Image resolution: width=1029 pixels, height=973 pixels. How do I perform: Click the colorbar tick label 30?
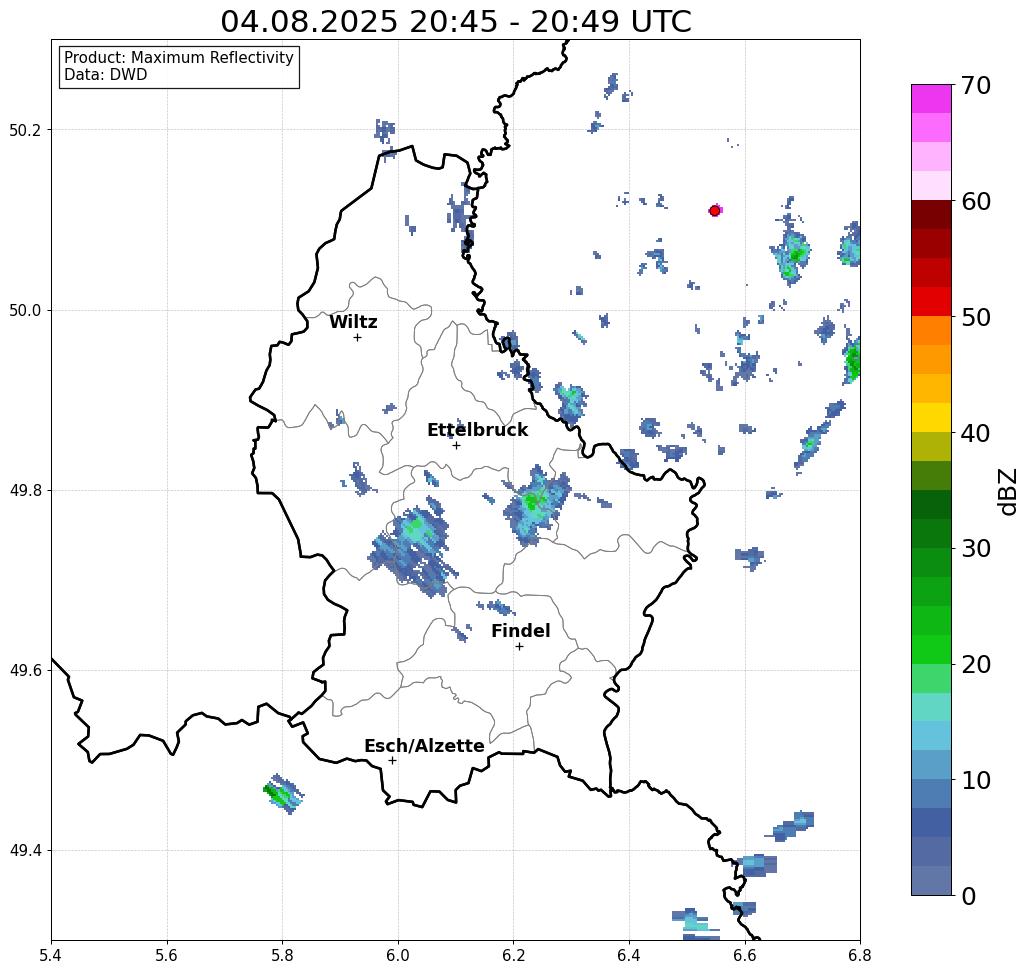coord(975,549)
